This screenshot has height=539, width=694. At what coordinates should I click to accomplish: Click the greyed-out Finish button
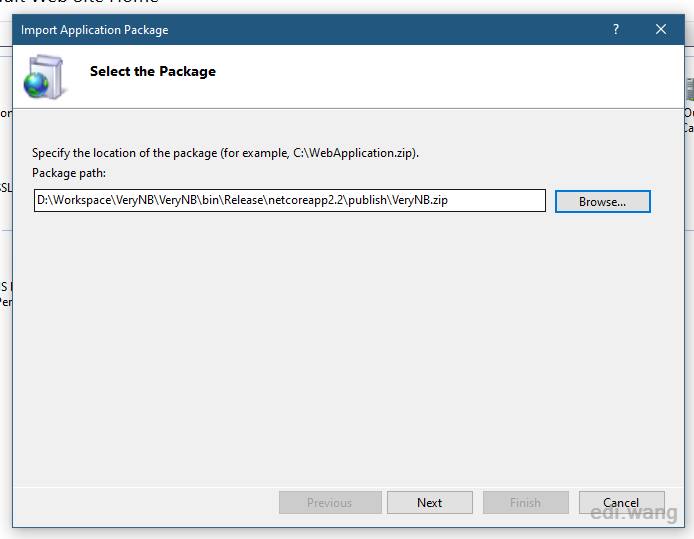click(526, 503)
